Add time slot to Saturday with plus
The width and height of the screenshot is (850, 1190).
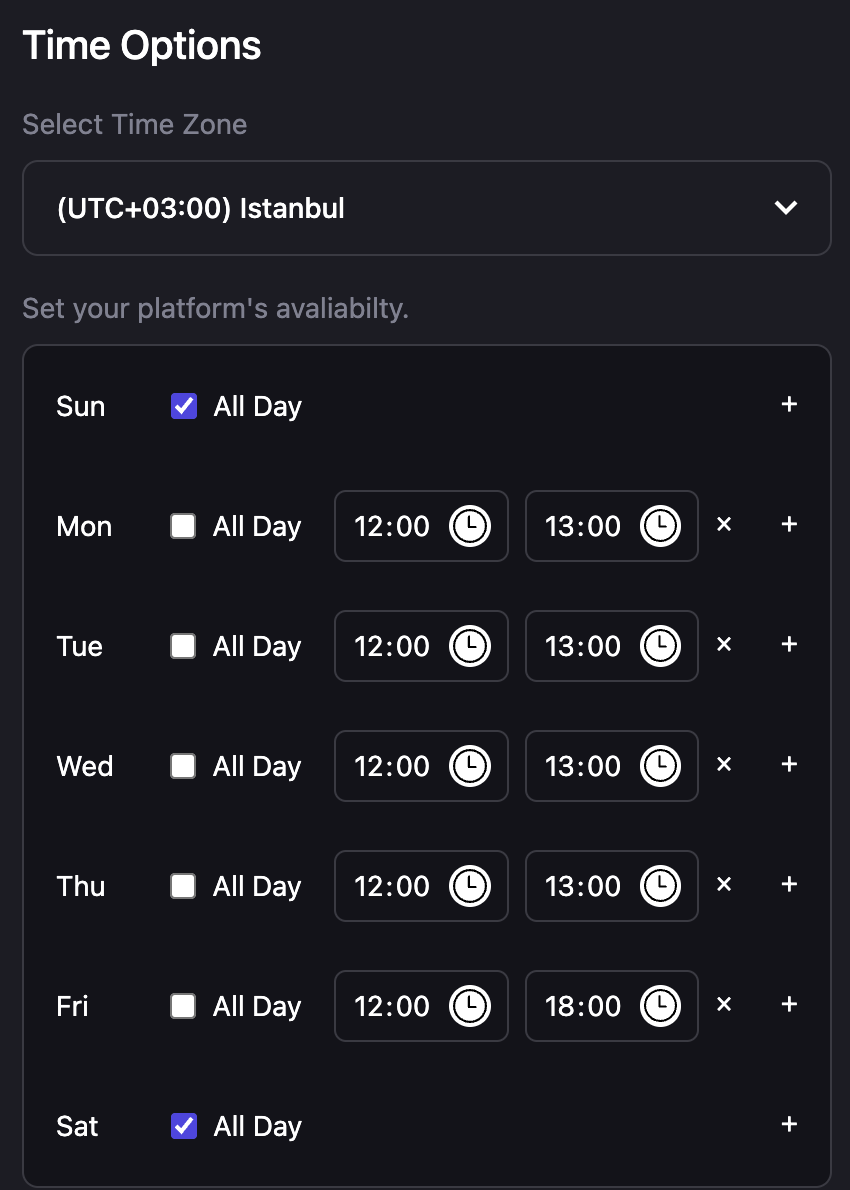(789, 1125)
